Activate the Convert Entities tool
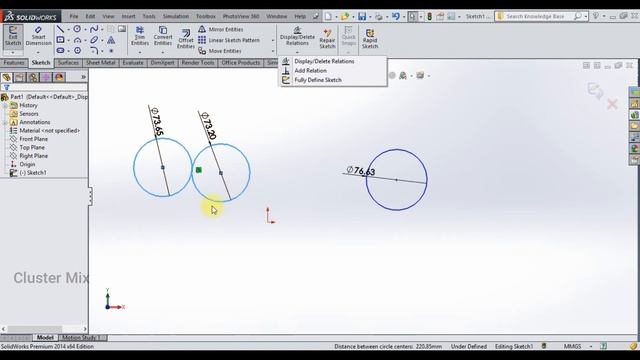 pyautogui.click(x=163, y=36)
